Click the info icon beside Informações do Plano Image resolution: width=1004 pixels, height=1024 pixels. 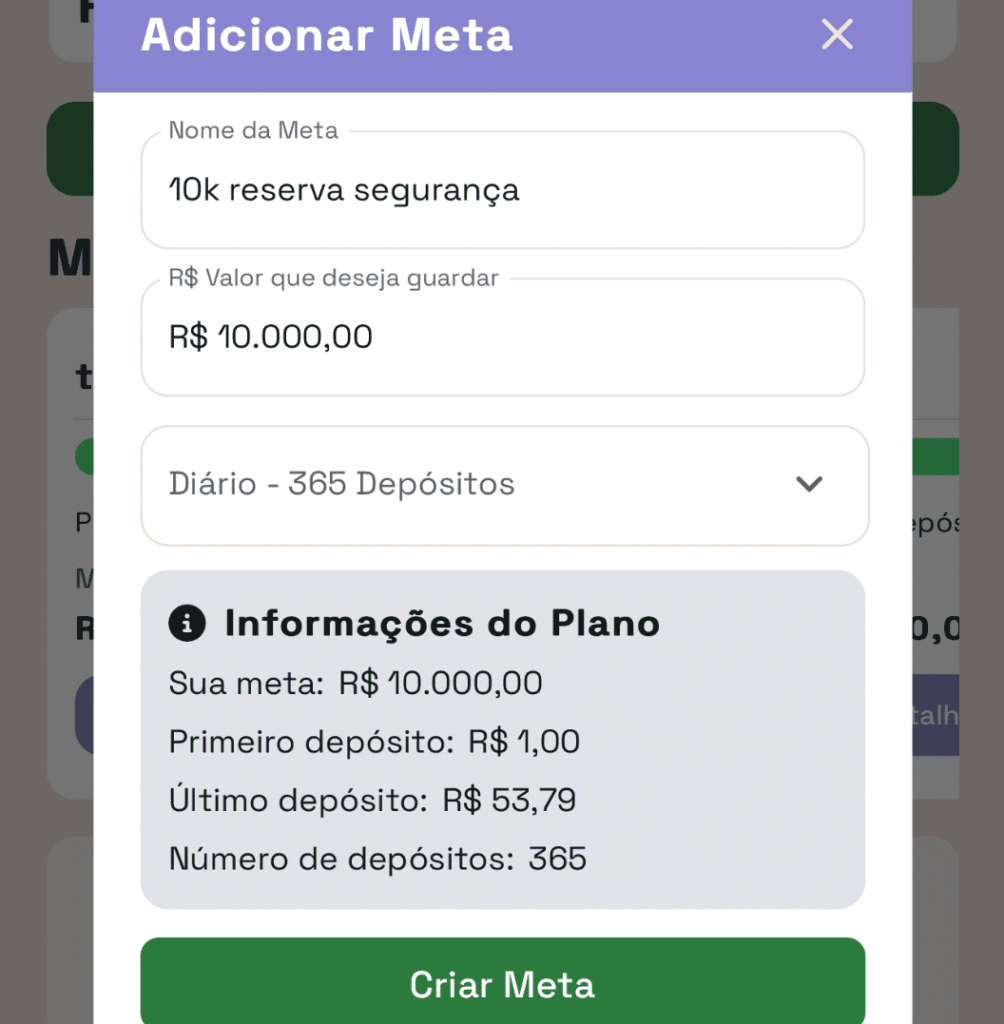pos(187,623)
